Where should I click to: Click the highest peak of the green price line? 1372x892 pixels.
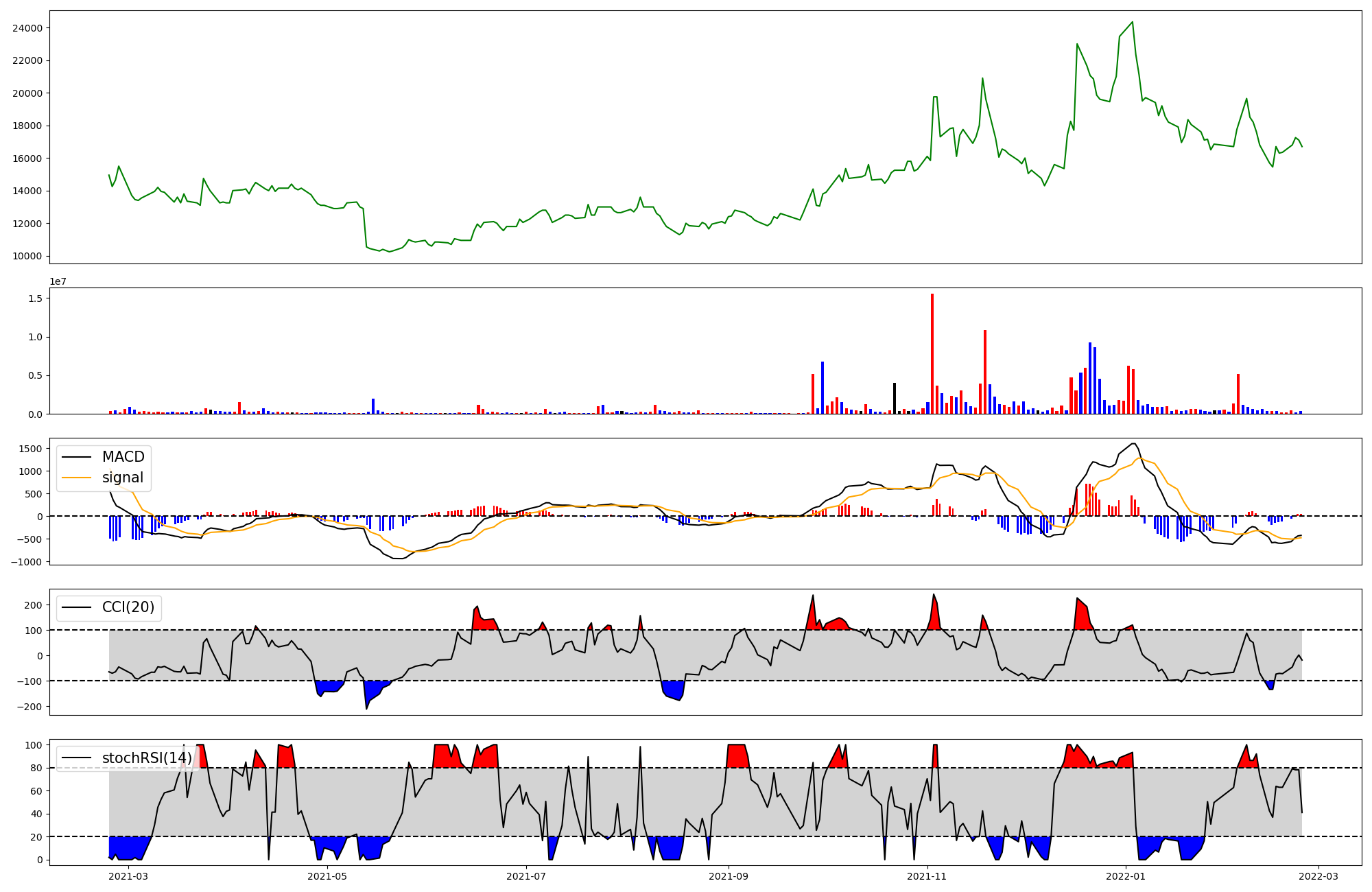coord(1132,22)
